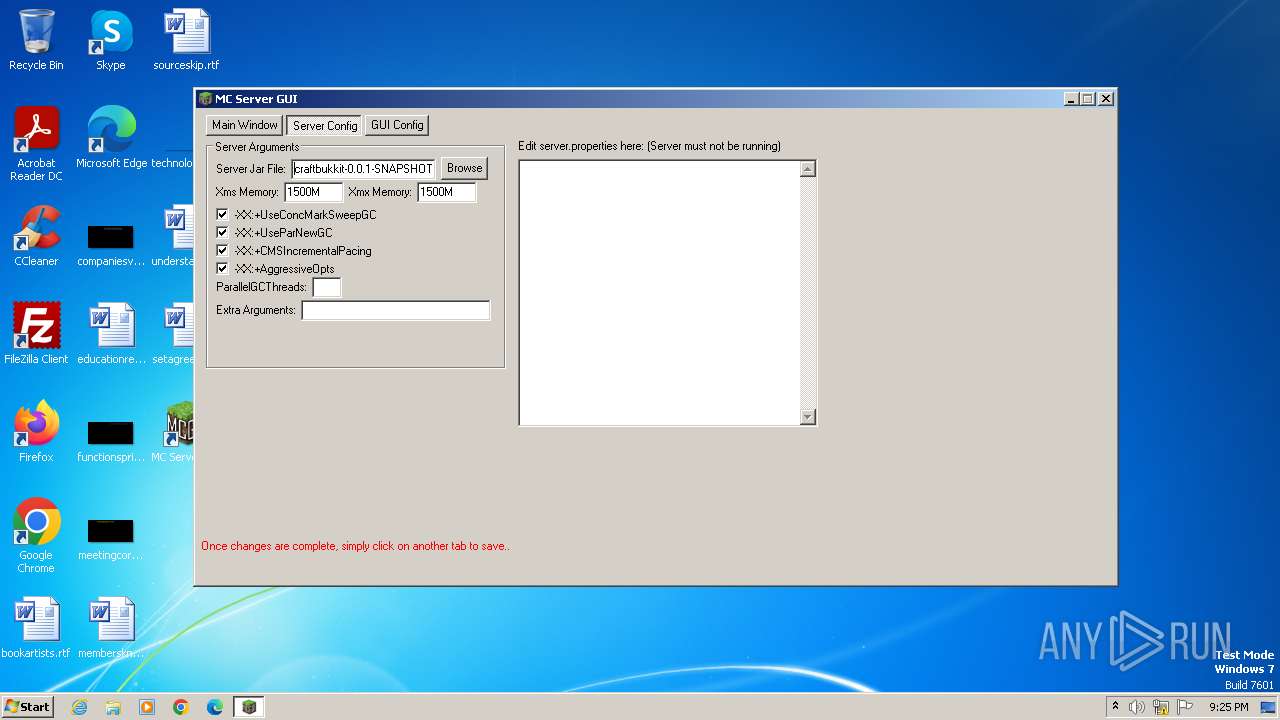Click inside the server.properties edit area
This screenshot has width=1280, height=720.
(660, 293)
